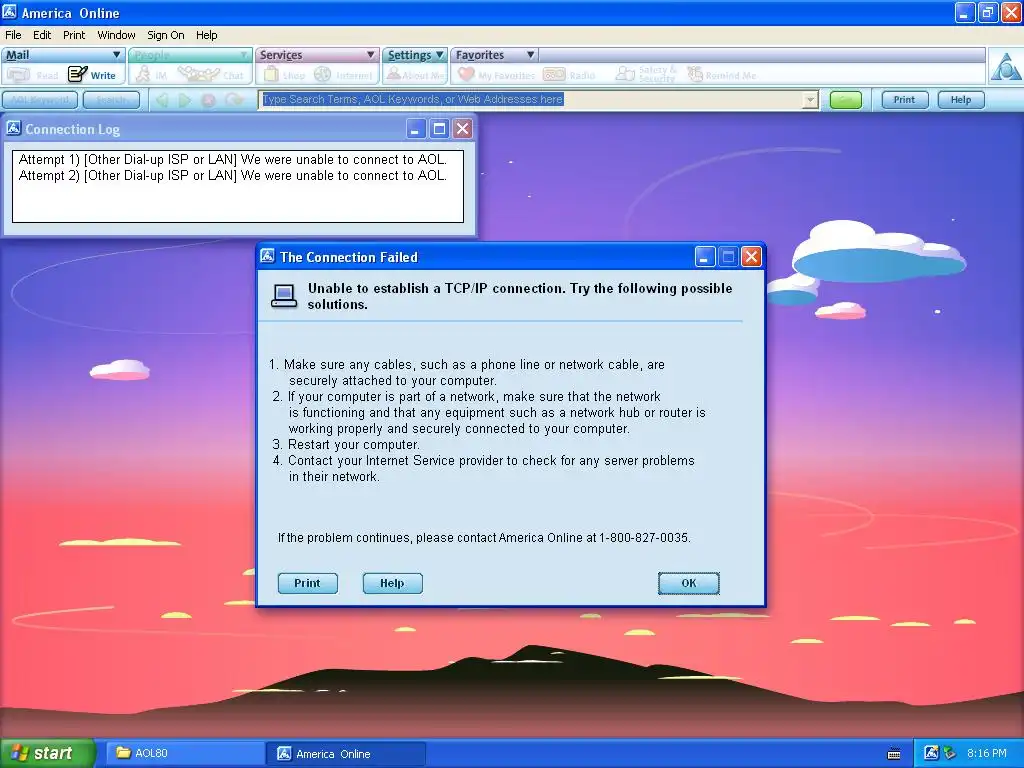
Task: Click Help button in Connection Failed dialog
Action: pyautogui.click(x=392, y=583)
